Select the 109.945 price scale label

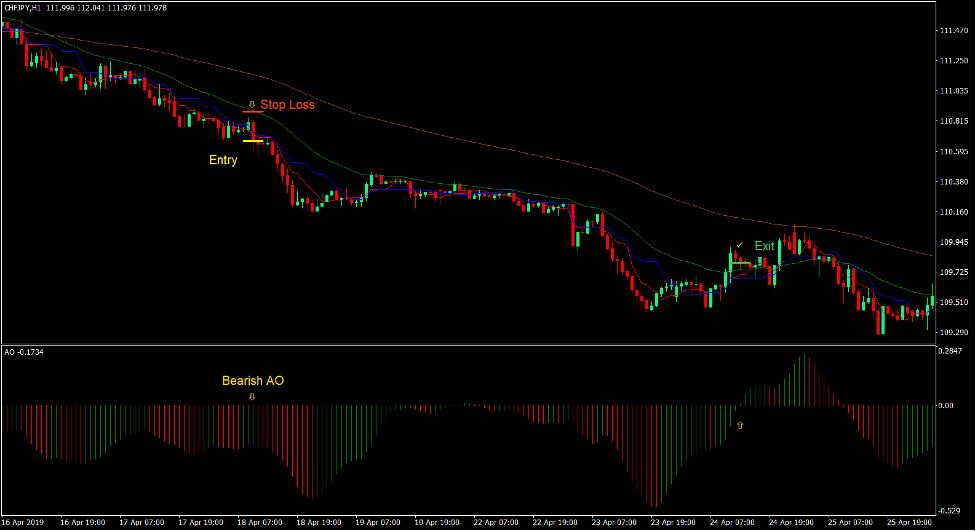point(954,242)
